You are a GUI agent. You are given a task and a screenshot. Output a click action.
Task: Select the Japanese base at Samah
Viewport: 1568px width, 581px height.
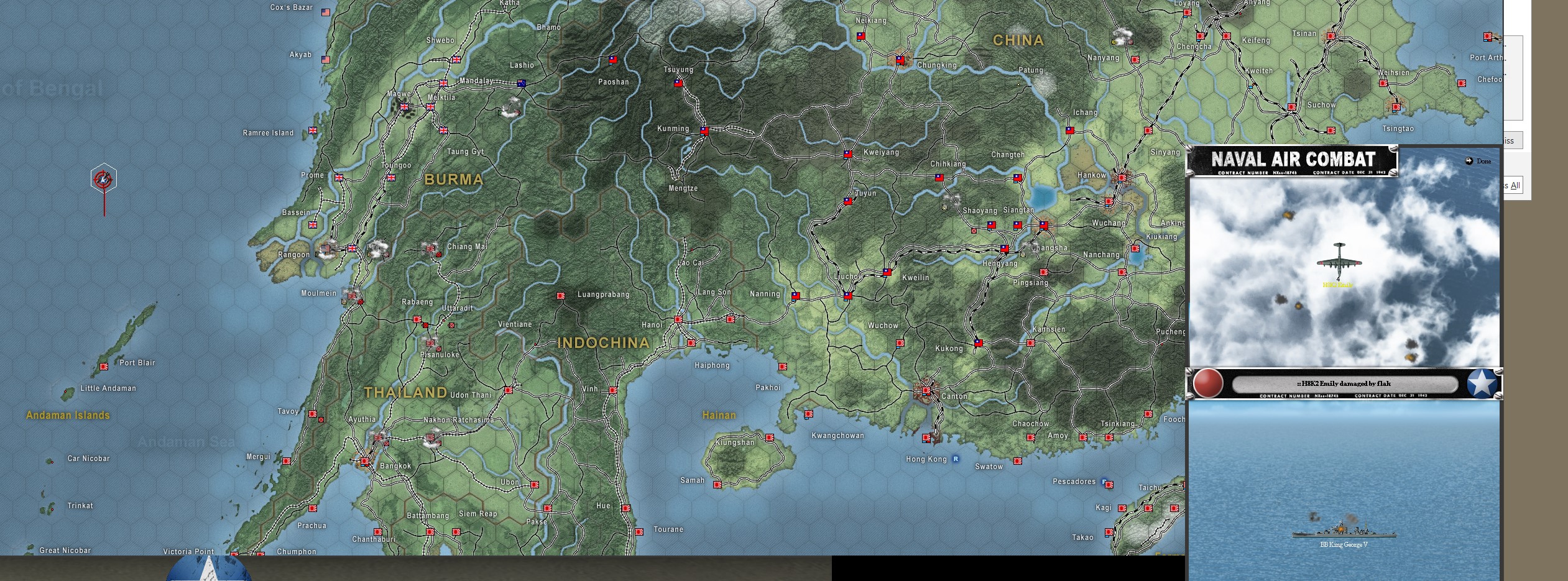[x=717, y=485]
